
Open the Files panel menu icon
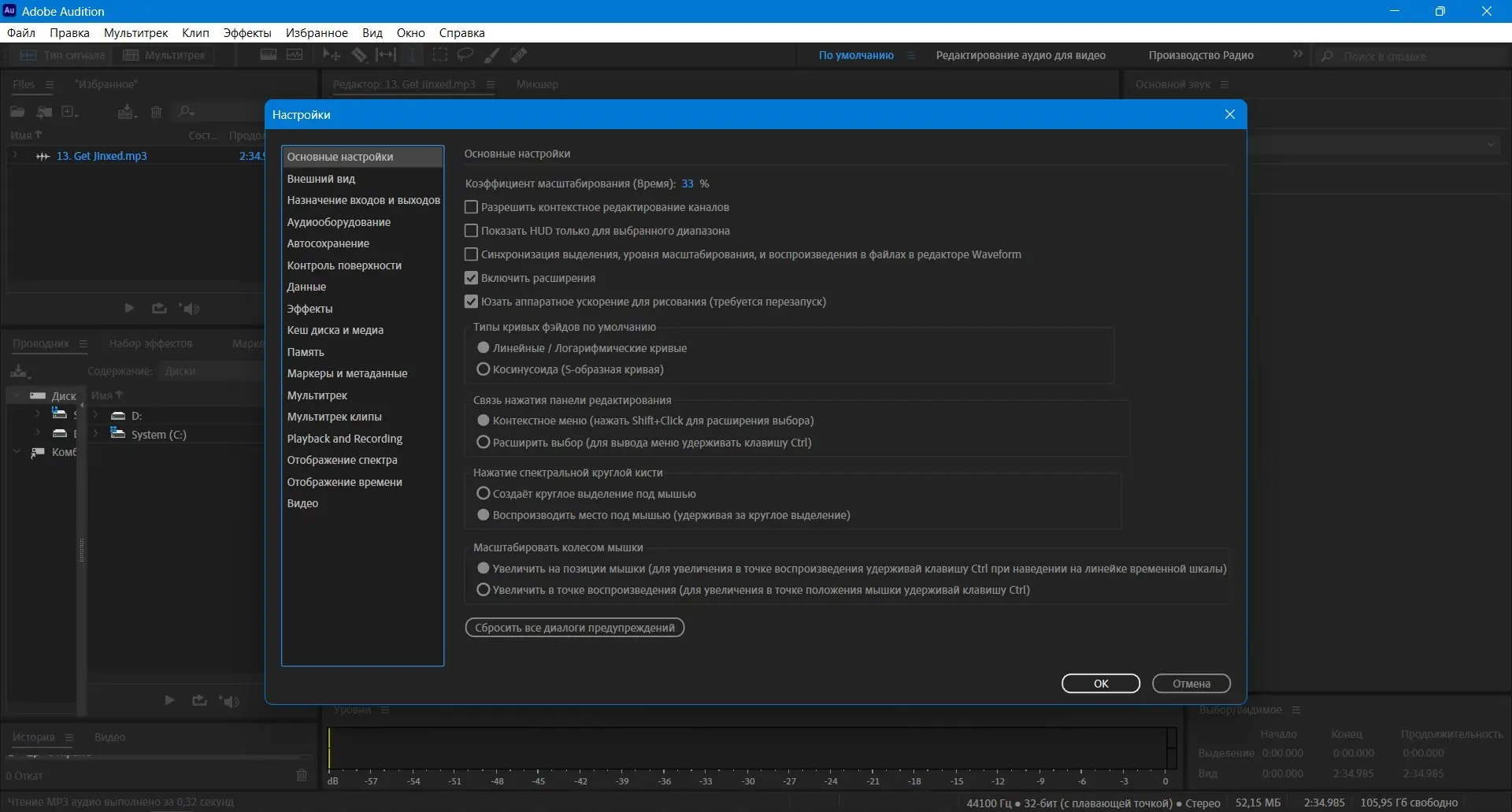tap(50, 84)
